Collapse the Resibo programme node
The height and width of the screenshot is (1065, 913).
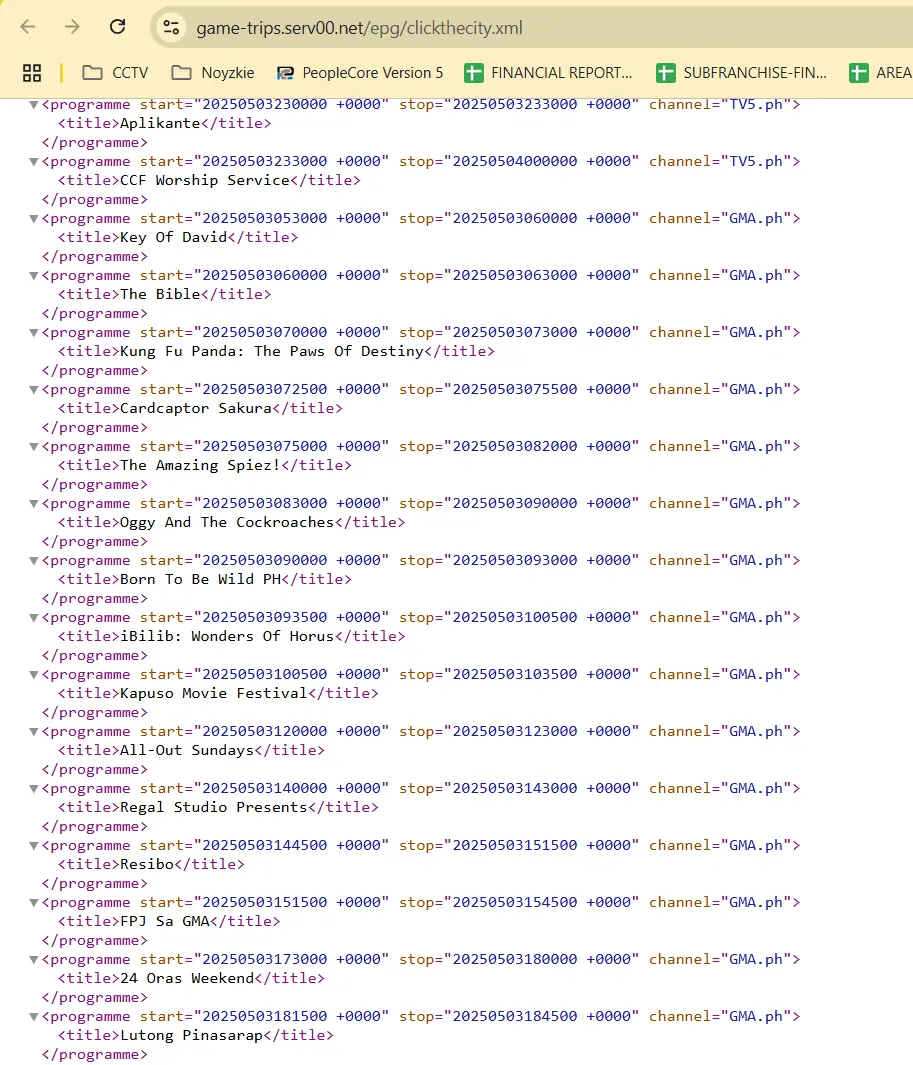33,847
